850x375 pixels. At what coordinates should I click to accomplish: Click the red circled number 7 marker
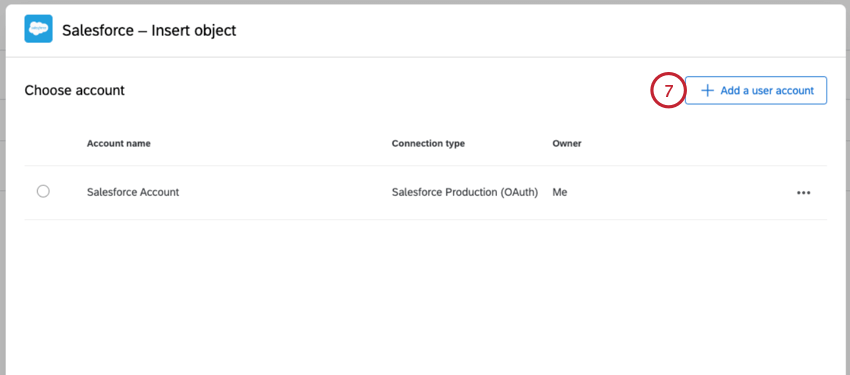click(x=668, y=90)
